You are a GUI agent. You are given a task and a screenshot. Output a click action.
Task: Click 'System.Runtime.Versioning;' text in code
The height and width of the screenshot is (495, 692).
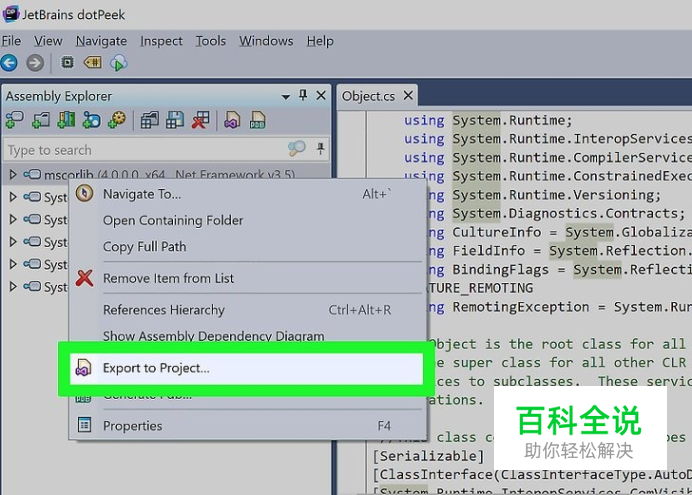[x=557, y=195]
